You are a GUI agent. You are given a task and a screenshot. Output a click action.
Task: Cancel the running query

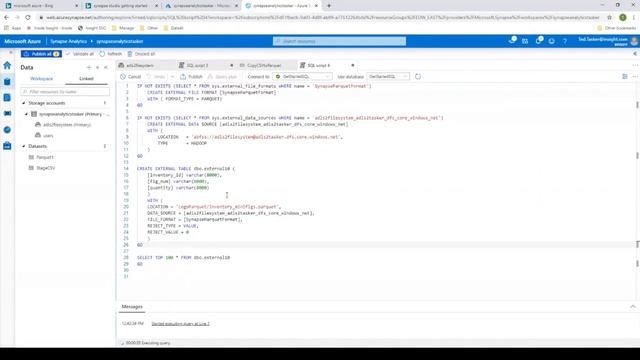point(131,77)
